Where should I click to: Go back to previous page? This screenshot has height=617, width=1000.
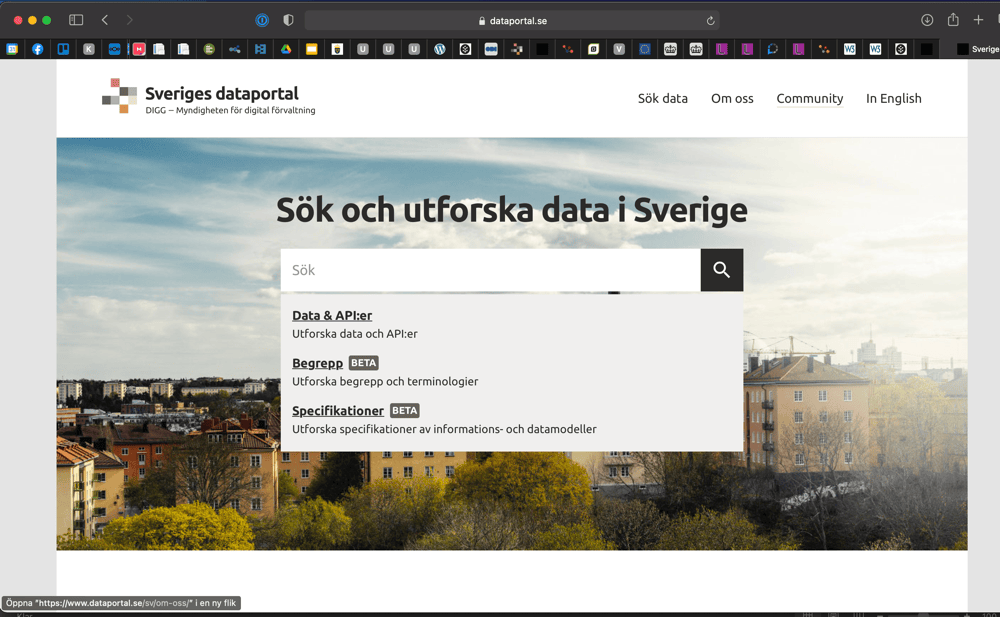105,20
